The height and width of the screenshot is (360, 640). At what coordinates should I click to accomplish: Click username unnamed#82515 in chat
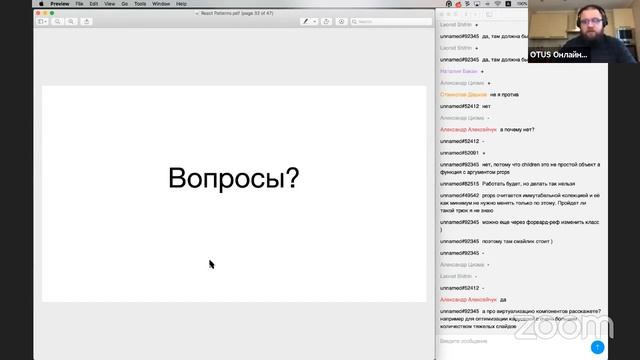[x=459, y=184]
